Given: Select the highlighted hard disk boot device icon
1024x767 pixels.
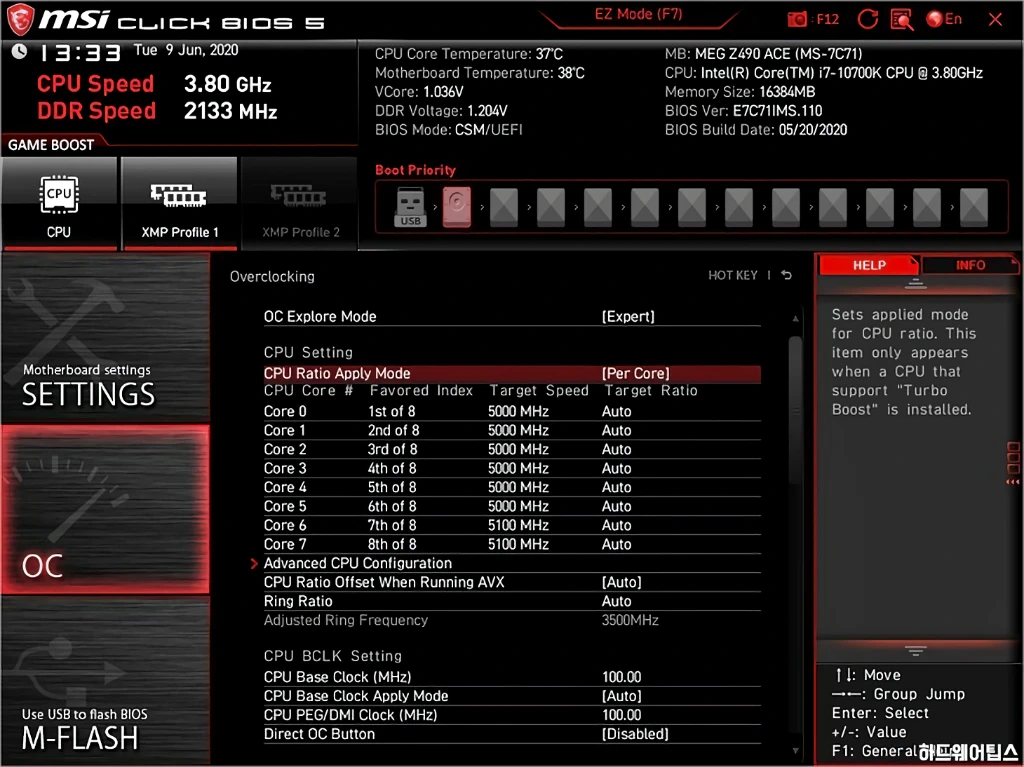Looking at the screenshot, I should pos(456,206).
